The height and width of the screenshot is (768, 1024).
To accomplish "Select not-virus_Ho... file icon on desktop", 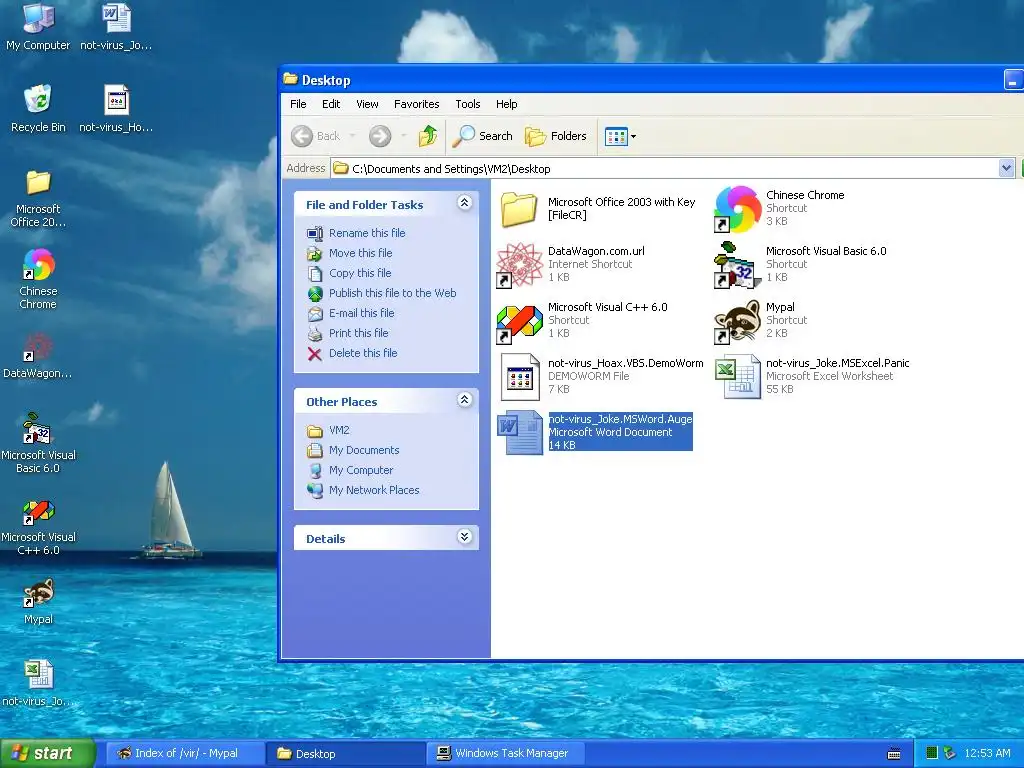I will coord(116,108).
